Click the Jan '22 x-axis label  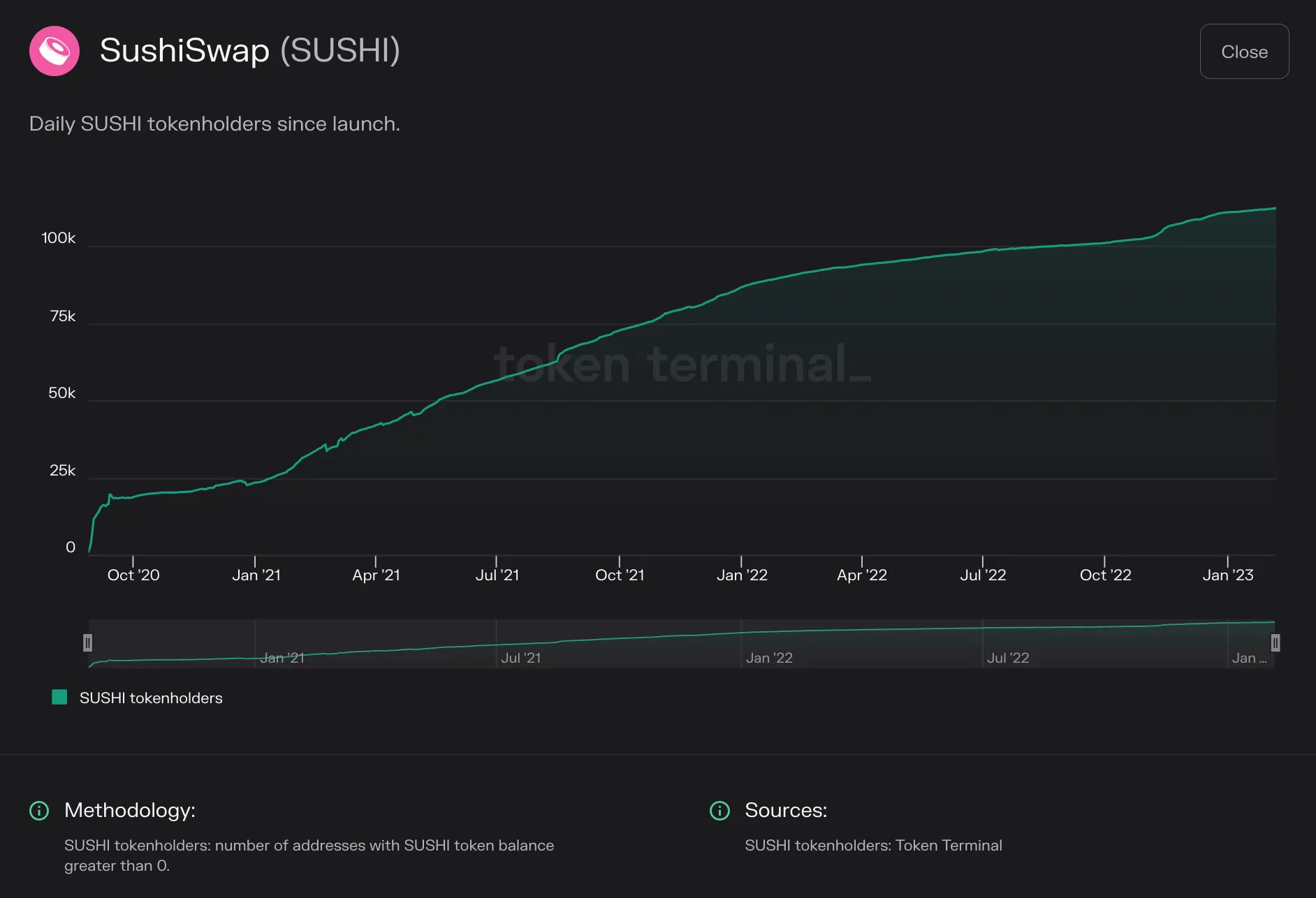[742, 575]
